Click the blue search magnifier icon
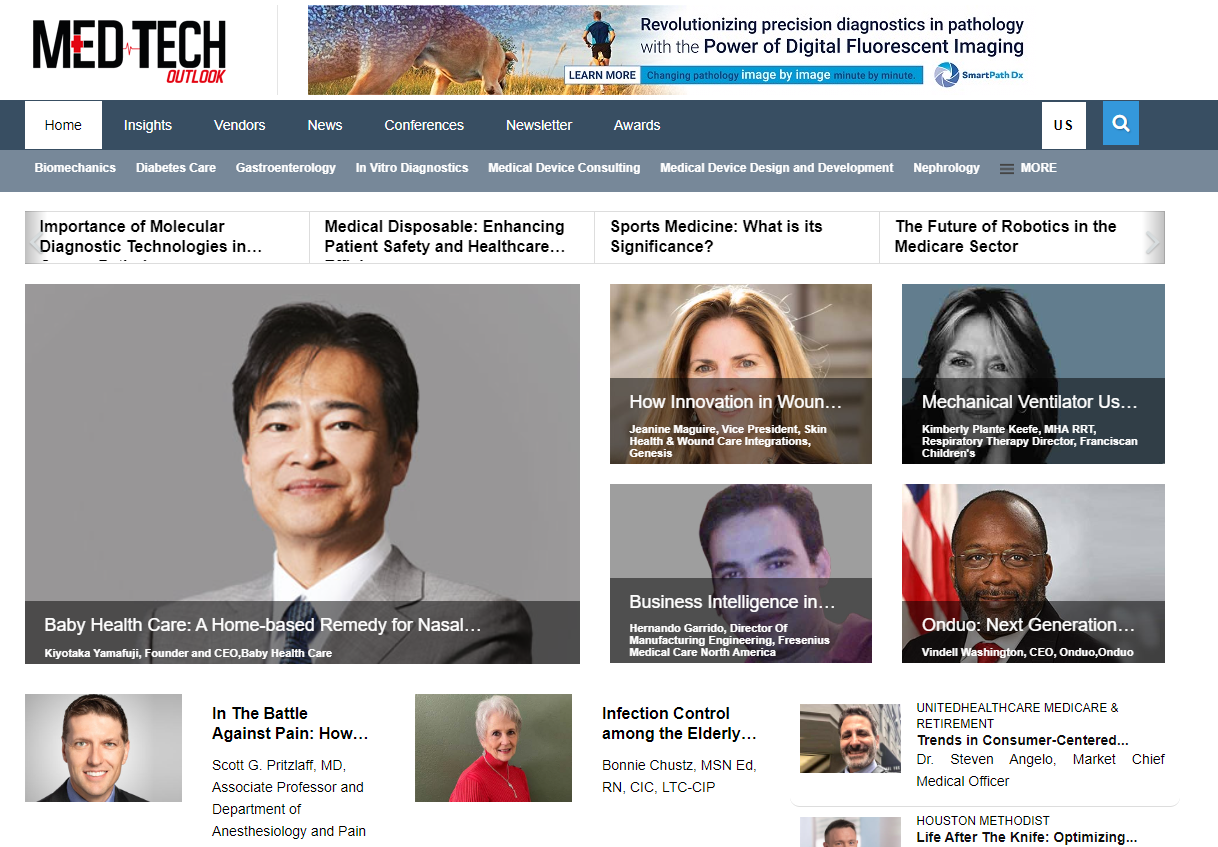1218x847 pixels. 1120,124
